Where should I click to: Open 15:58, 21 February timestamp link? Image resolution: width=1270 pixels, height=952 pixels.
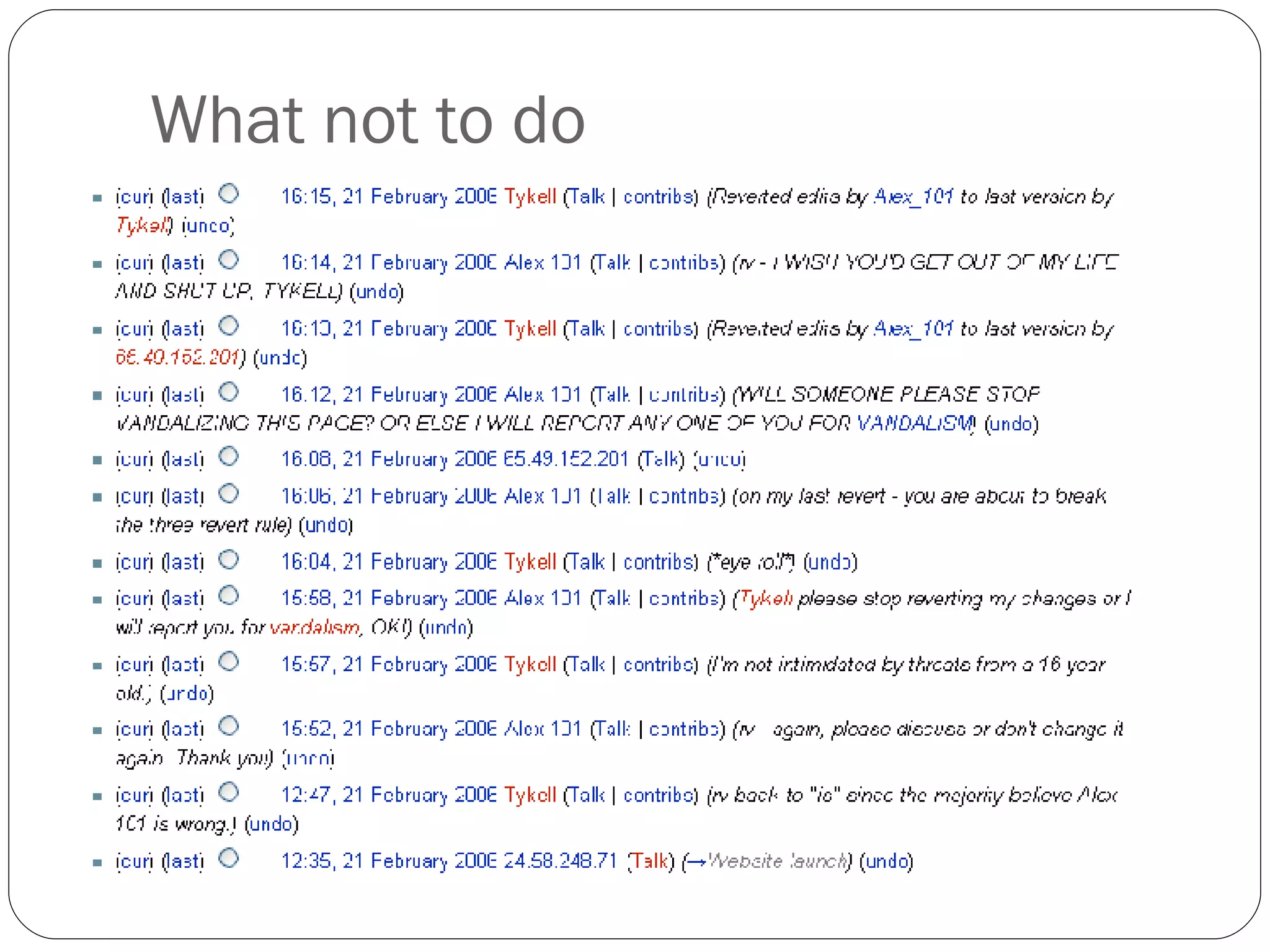pos(388,599)
